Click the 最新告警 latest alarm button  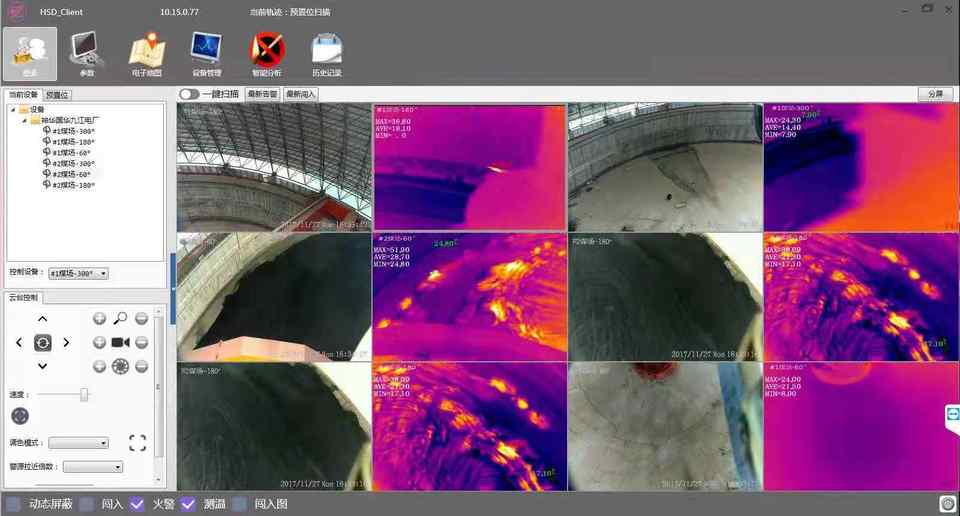[x=262, y=94]
